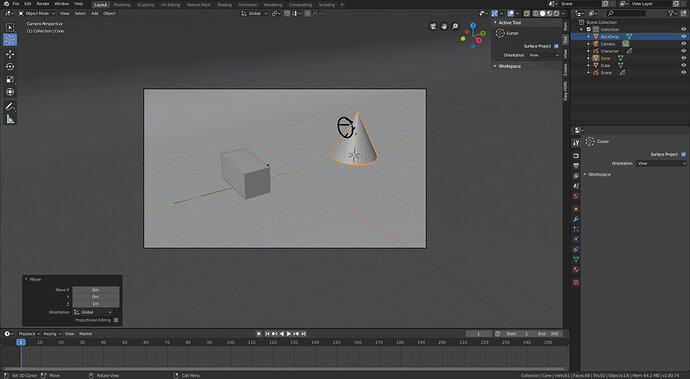The height and width of the screenshot is (379, 690).
Task: Open the Marker menu in timeline
Action: coord(86,334)
